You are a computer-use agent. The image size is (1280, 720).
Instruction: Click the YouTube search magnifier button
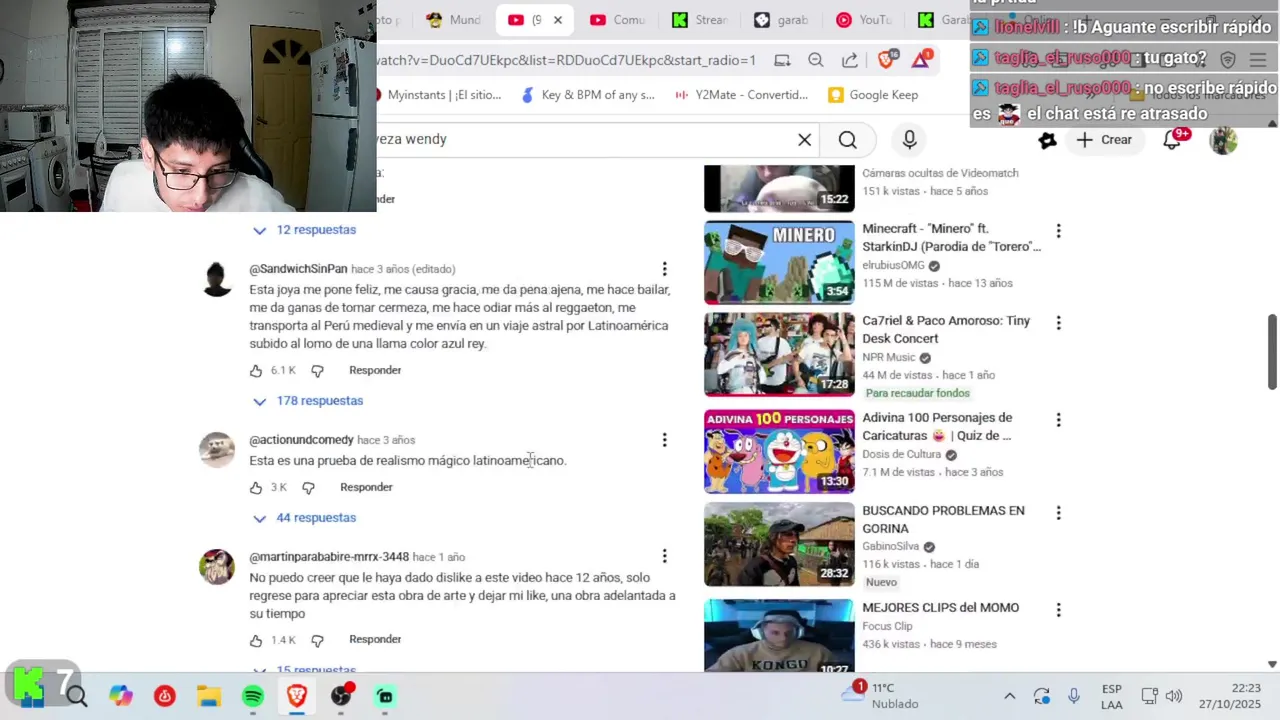click(x=848, y=140)
